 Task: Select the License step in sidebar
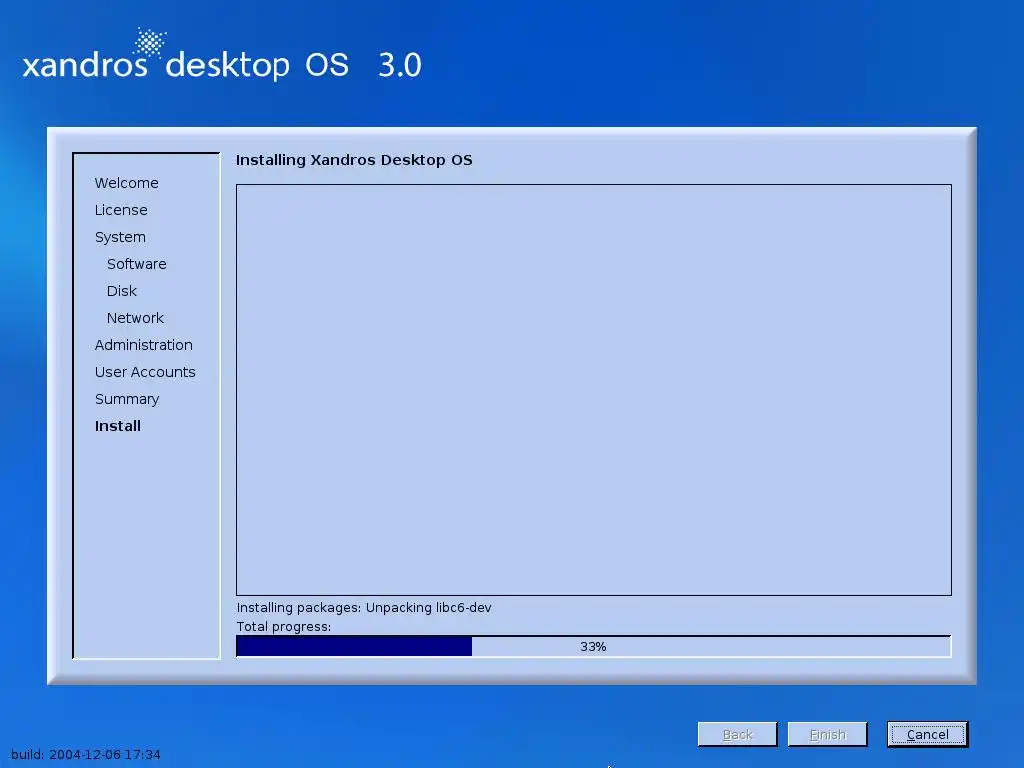(121, 210)
